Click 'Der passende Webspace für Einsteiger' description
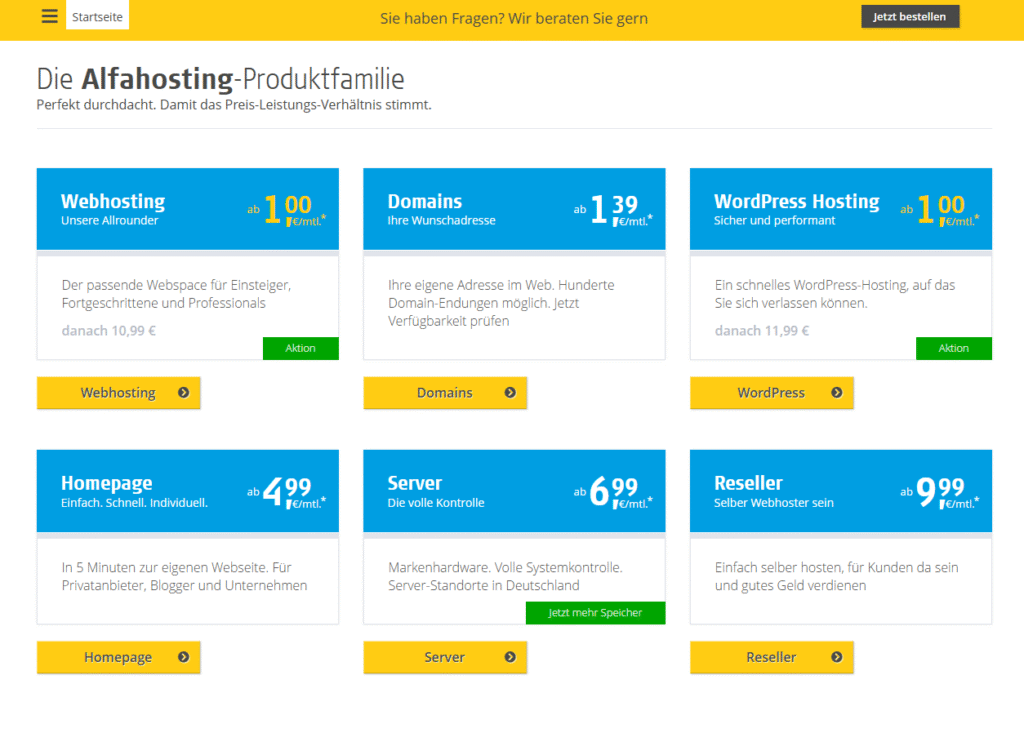Viewport: 1024px width, 742px height. click(x=176, y=294)
